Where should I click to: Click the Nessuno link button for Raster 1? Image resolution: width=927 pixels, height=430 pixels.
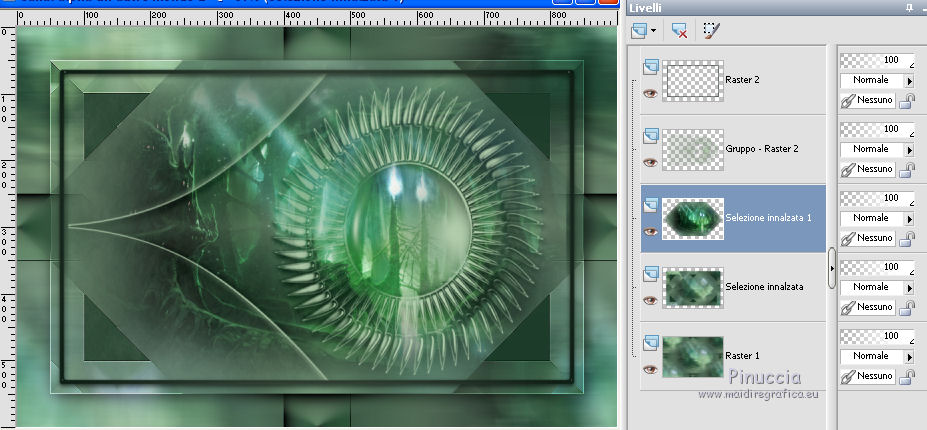point(868,376)
